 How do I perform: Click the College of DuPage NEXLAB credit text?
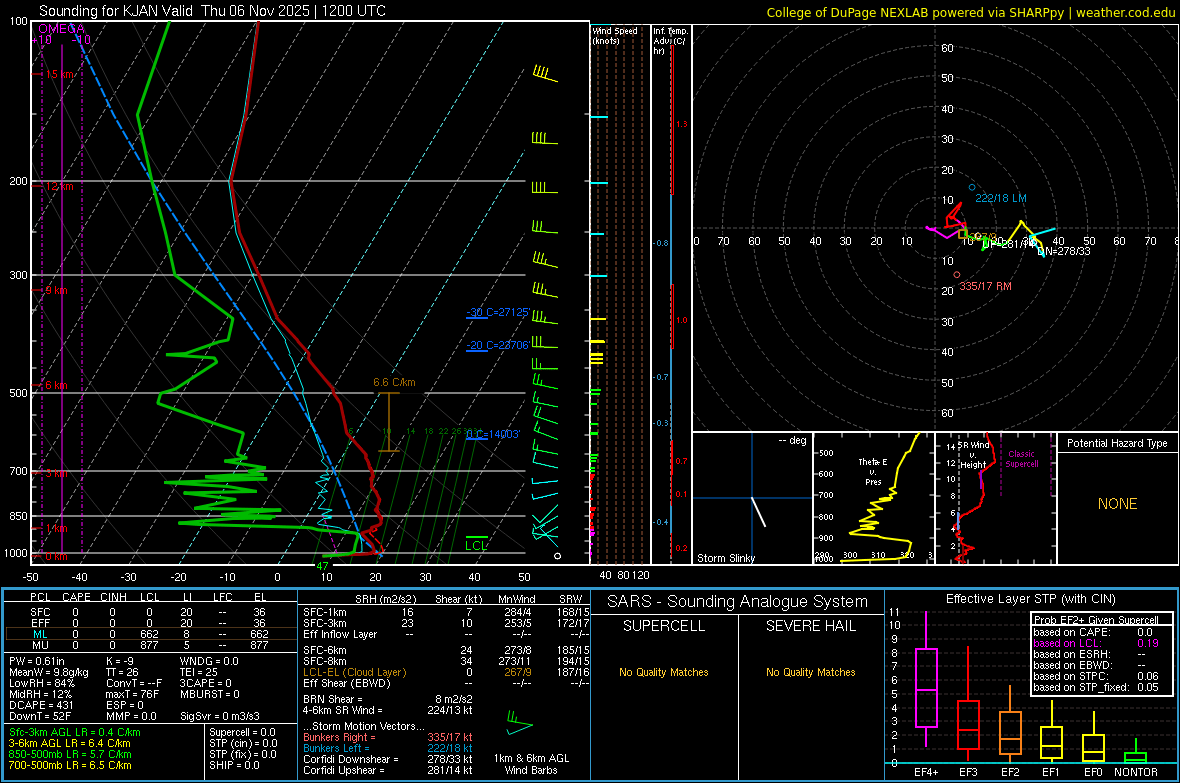(x=970, y=12)
